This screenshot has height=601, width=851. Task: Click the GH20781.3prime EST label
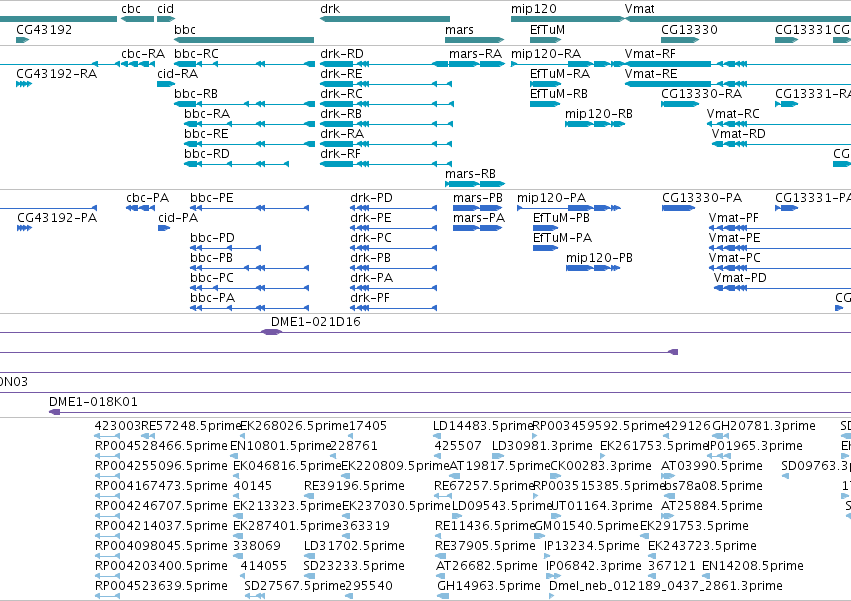(x=764, y=426)
